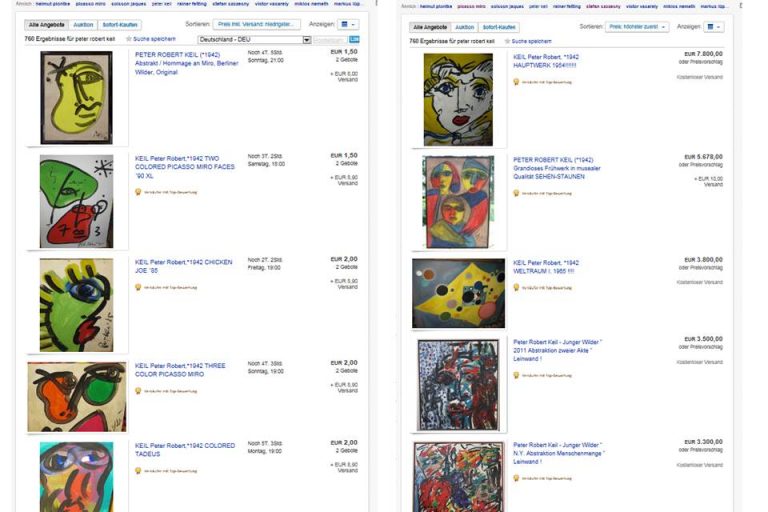The width and height of the screenshot is (768, 512).
Task: Open left 'Anzeigen' view layout dropdown
Action: tap(348, 24)
